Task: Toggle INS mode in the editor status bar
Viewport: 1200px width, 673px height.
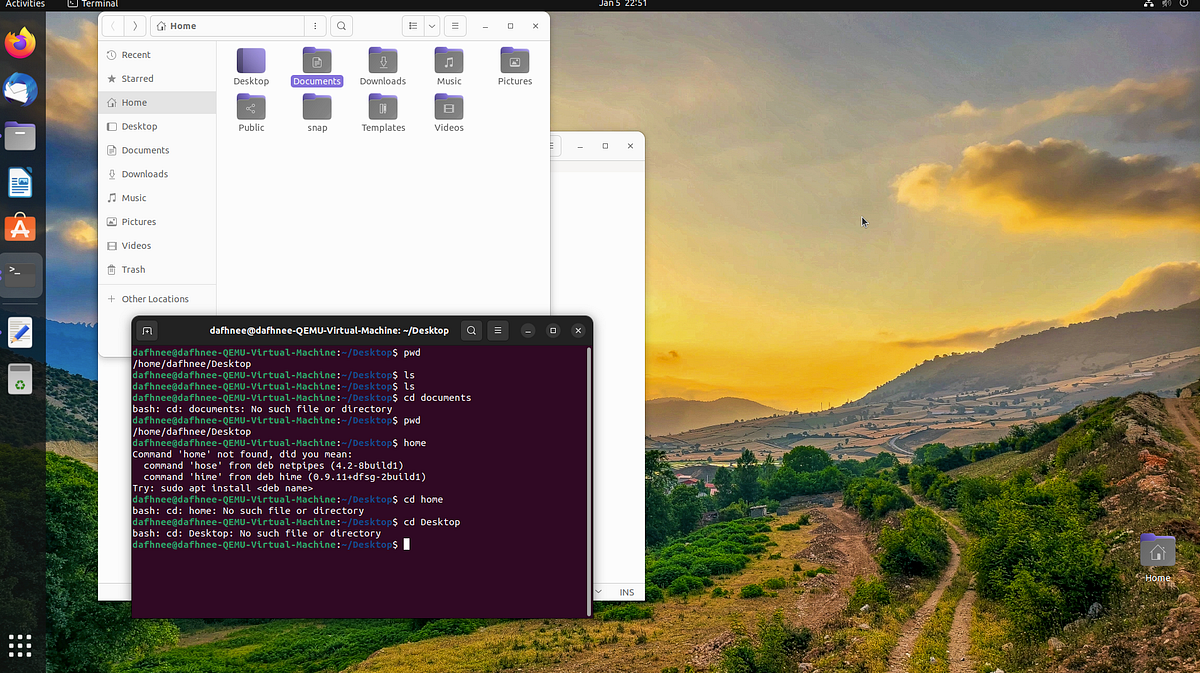Action: tap(627, 592)
